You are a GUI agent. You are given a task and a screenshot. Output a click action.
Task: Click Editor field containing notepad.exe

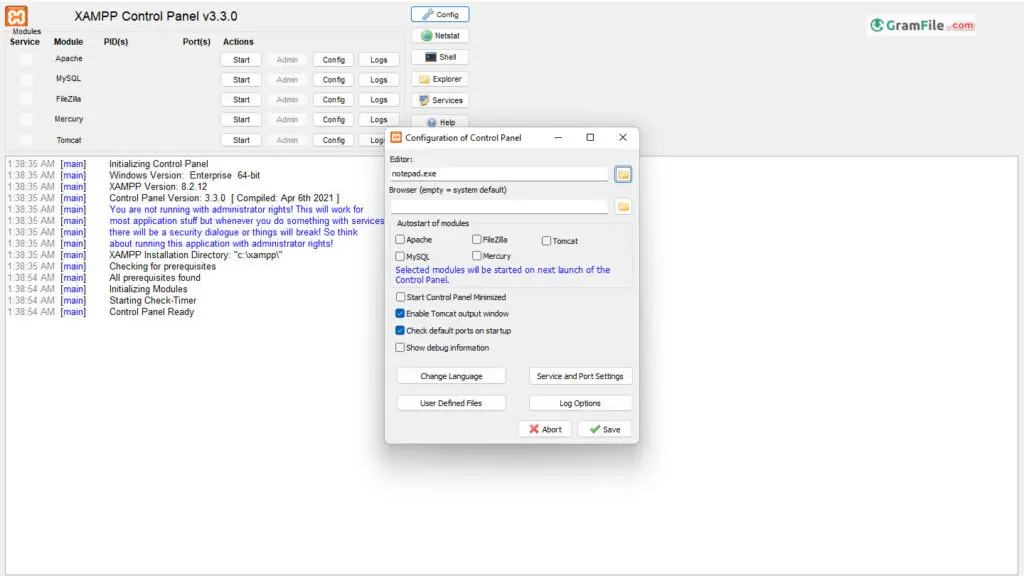[x=499, y=174]
